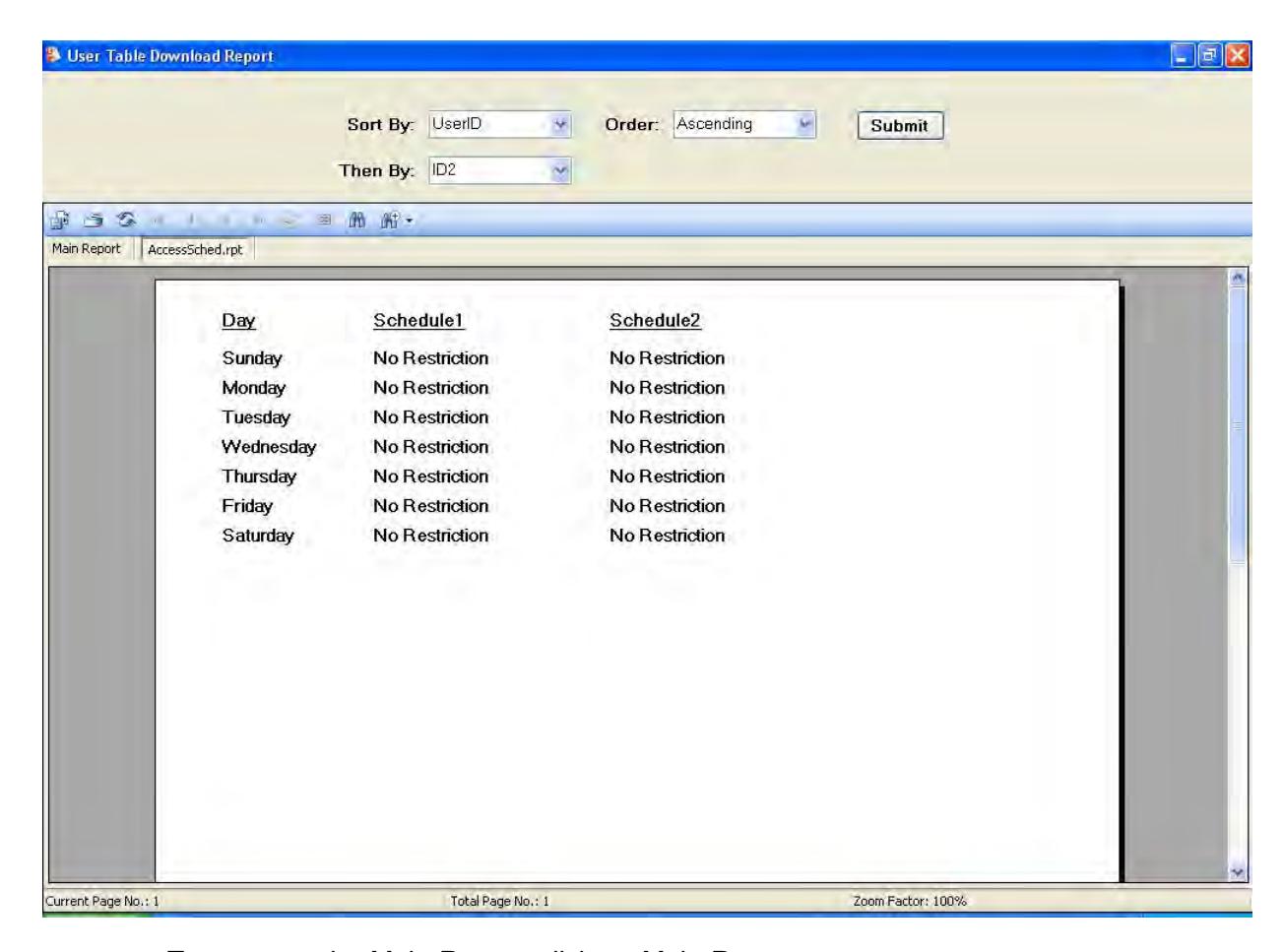
Task: Click the Total Page No. status text
Action: [x=499, y=901]
